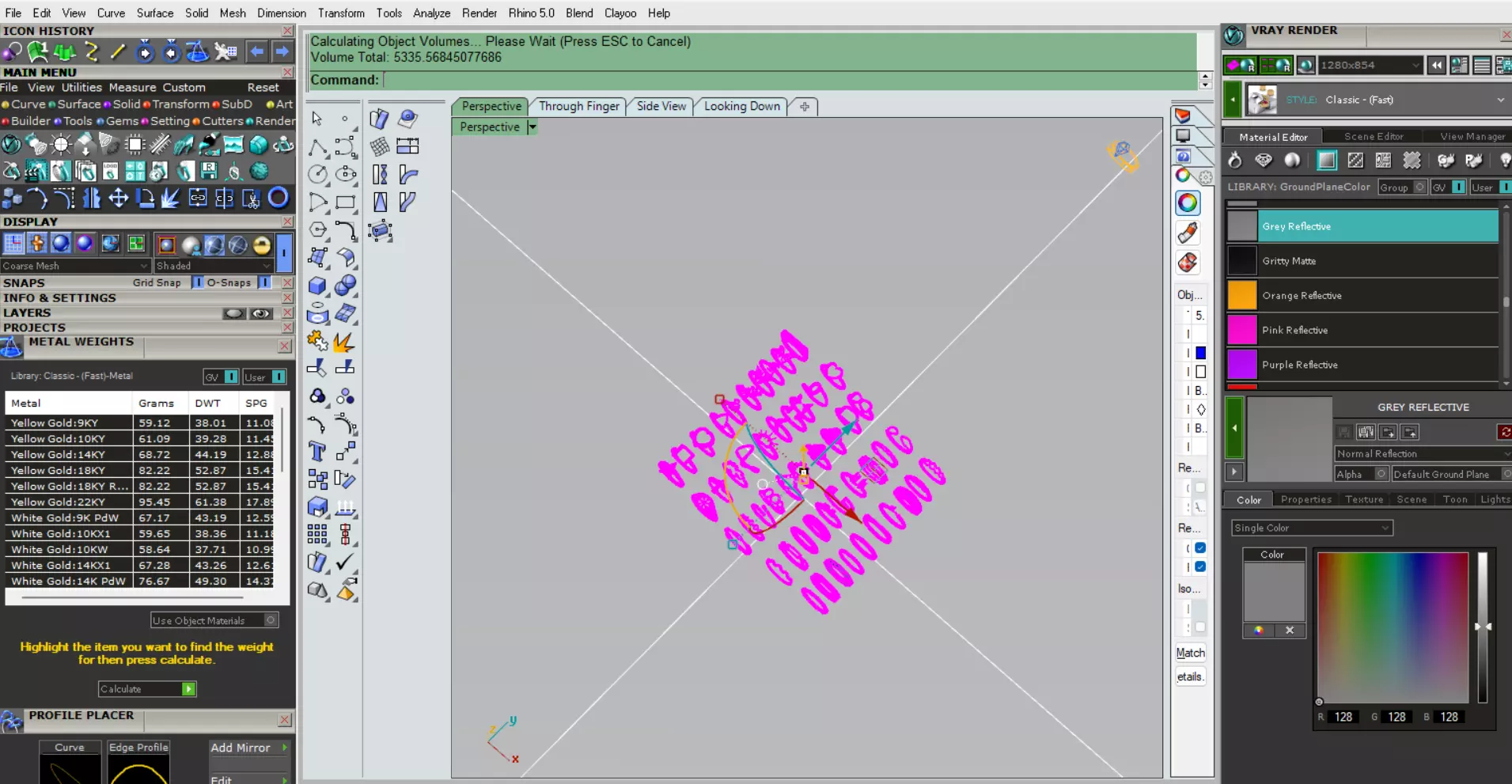Click the color wheel icon in side panel
Image resolution: width=1512 pixels, height=784 pixels.
[x=1188, y=203]
